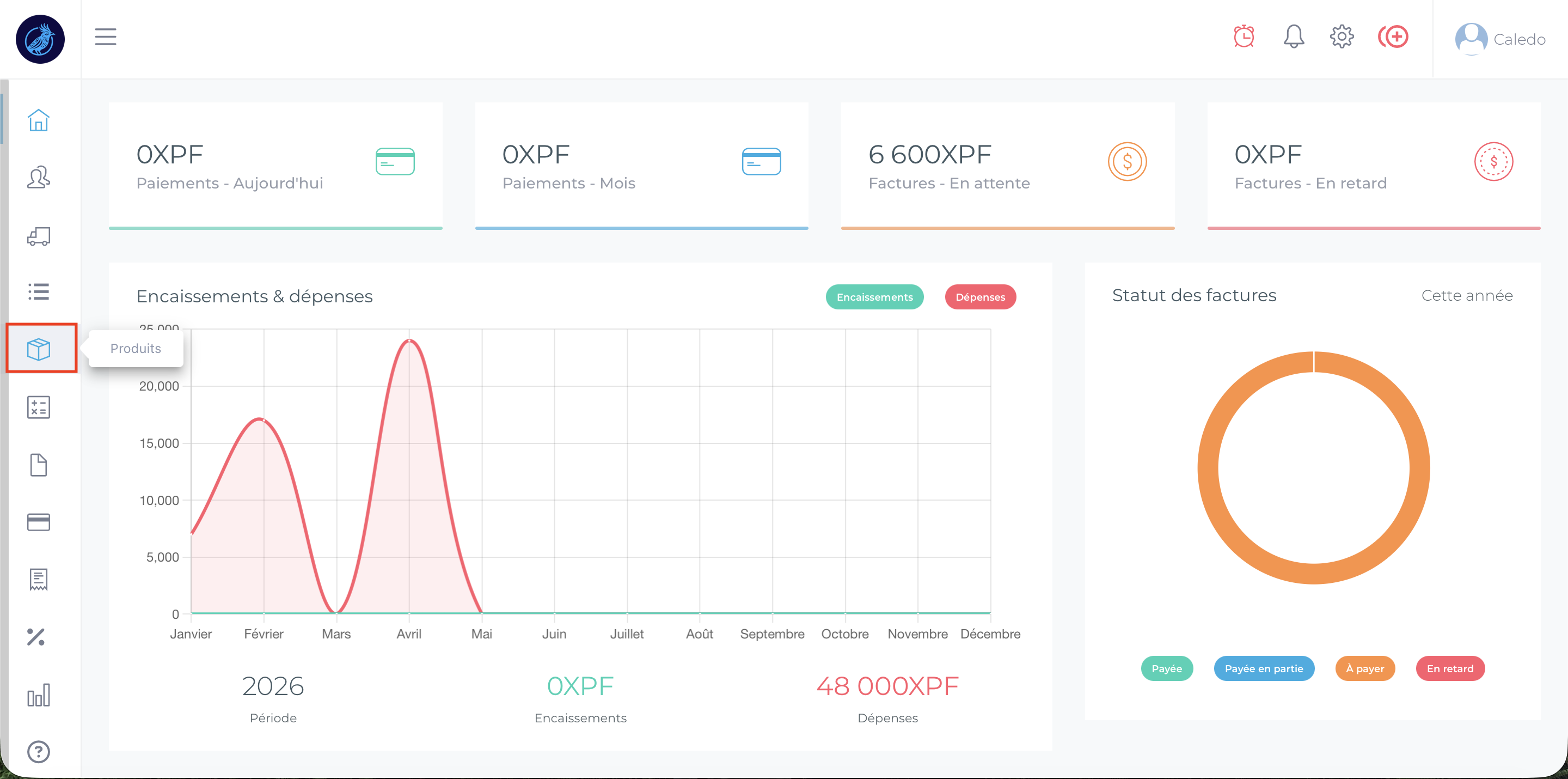1568x779 pixels.
Task: Click the Produits box icon
Action: pyautogui.click(x=38, y=349)
